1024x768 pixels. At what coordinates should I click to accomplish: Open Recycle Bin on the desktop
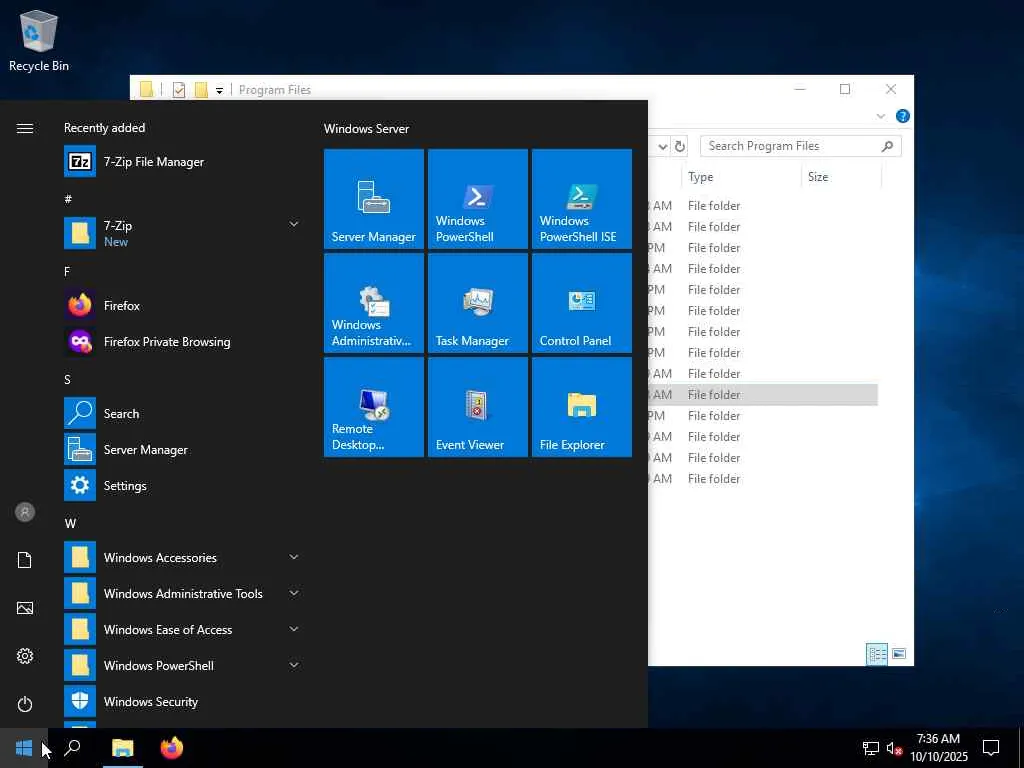39,40
